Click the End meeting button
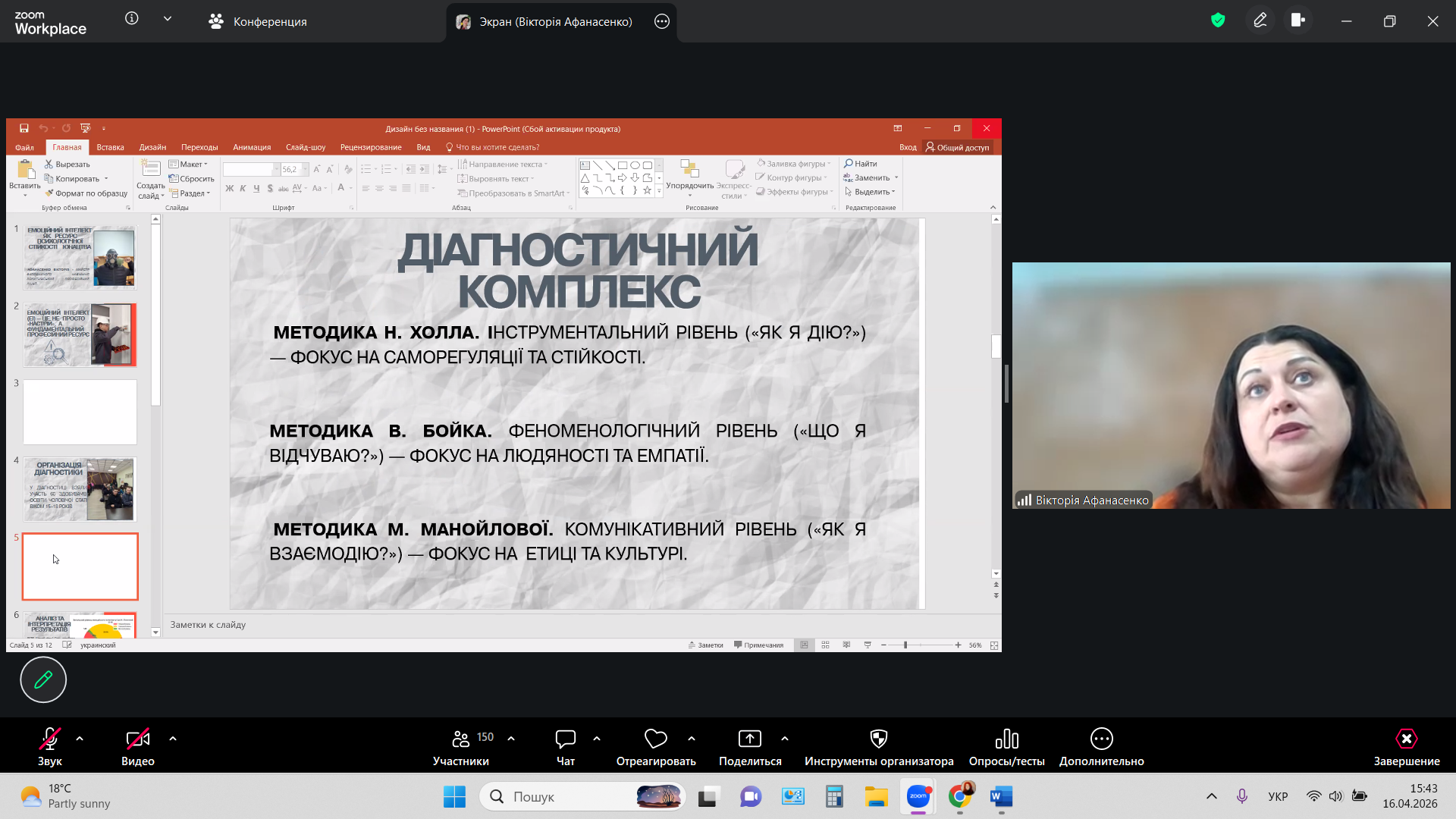 1406,739
